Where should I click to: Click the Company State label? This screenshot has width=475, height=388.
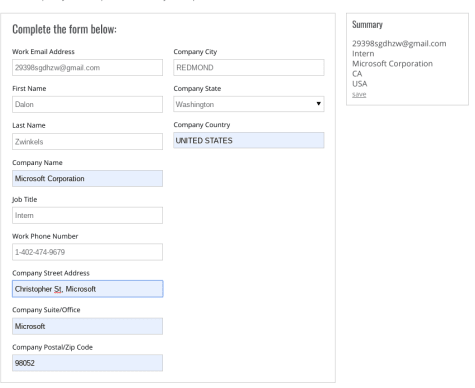(x=197, y=89)
